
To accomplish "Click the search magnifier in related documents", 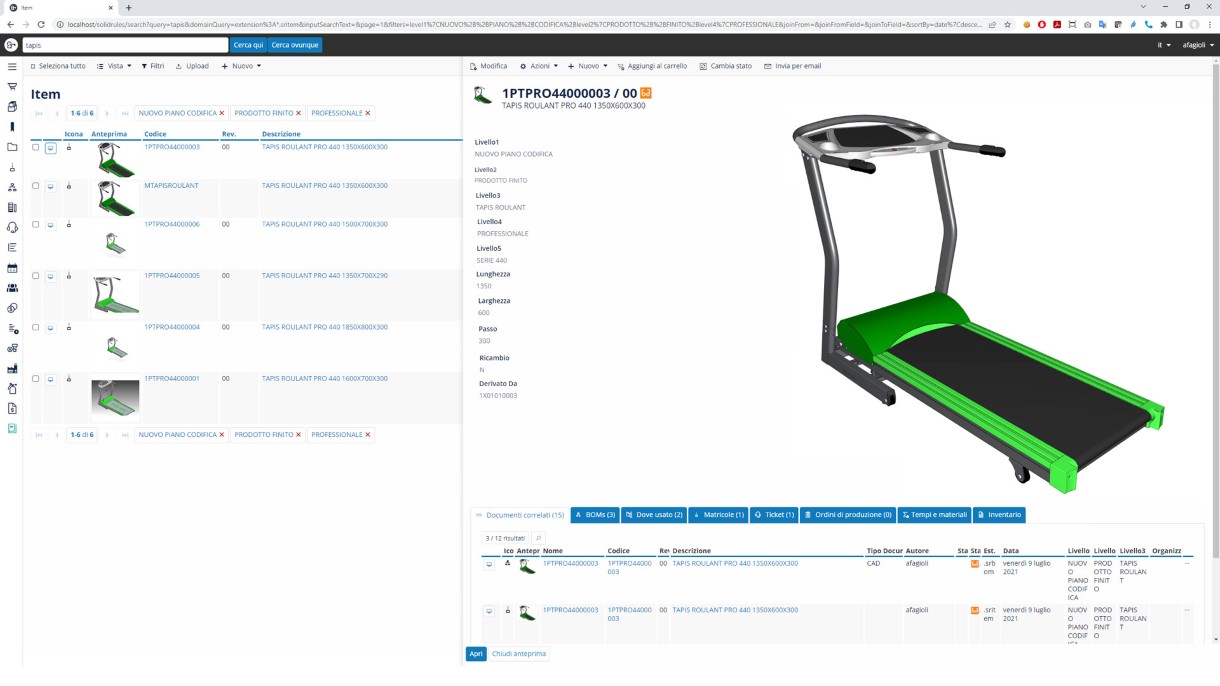I will 538,538.
